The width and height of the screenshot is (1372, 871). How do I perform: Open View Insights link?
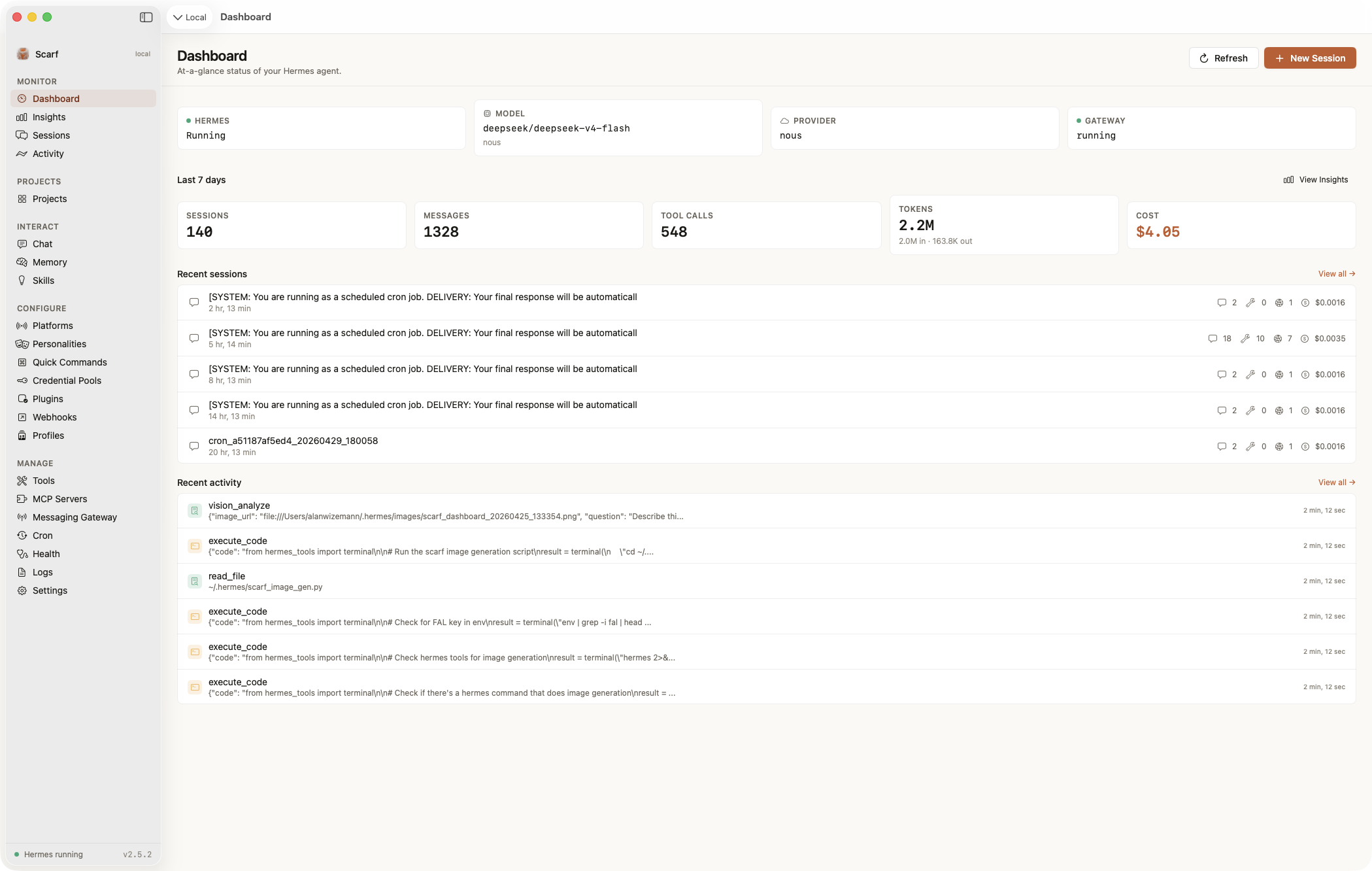[1316, 180]
